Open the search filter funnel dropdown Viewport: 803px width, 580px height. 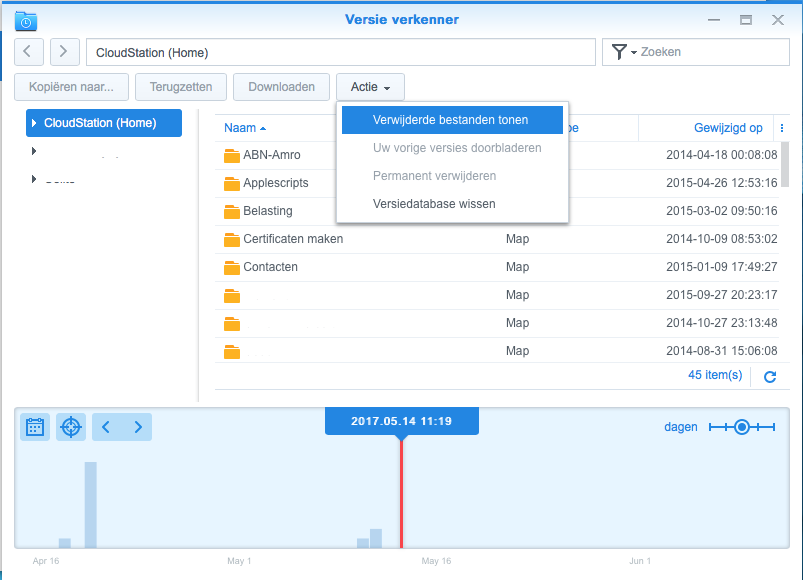pos(623,52)
